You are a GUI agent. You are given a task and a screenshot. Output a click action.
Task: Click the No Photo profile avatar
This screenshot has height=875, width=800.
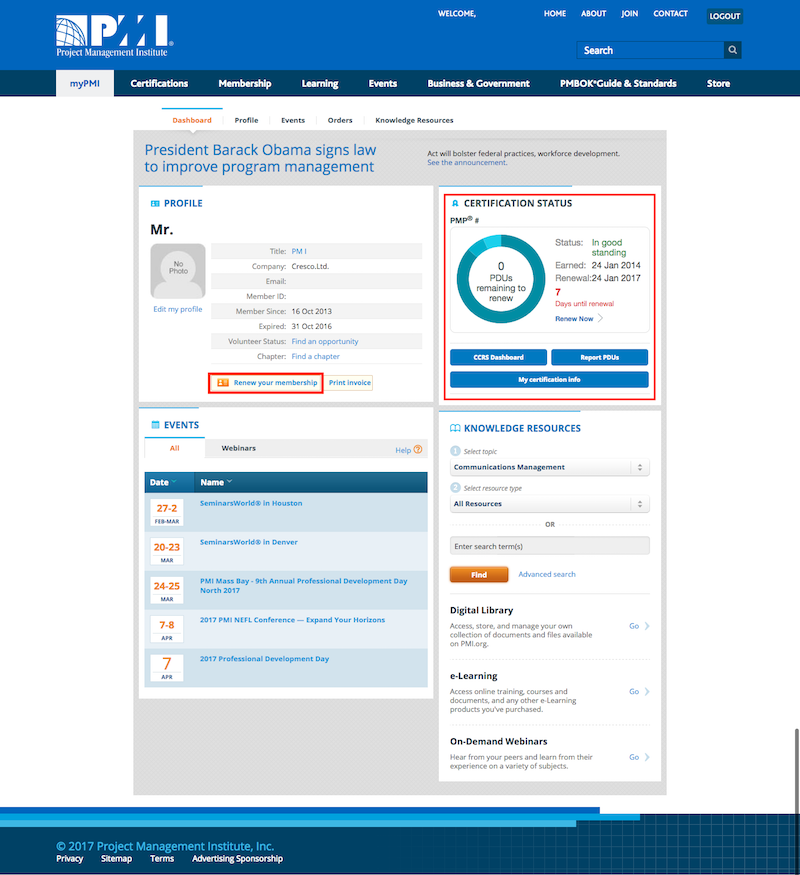pos(178,271)
